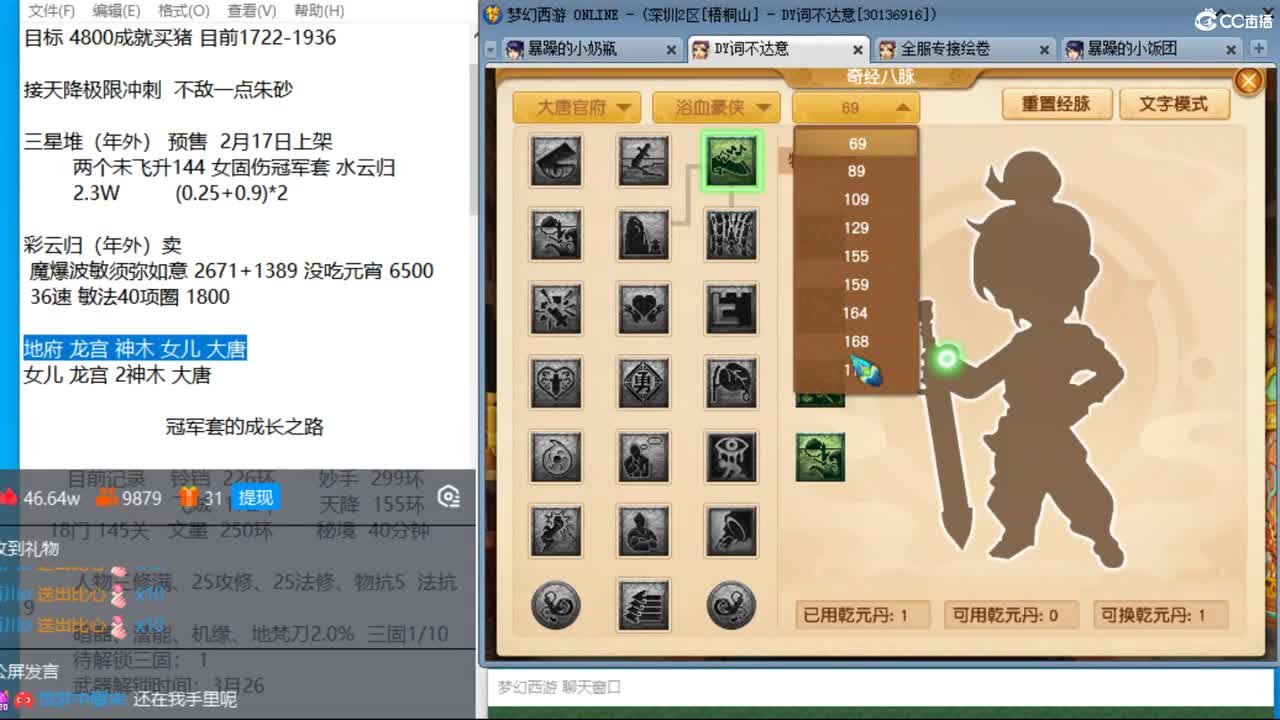Choose level 159 in the open list
Image resolution: width=1280 pixels, height=720 pixels.
tap(856, 284)
